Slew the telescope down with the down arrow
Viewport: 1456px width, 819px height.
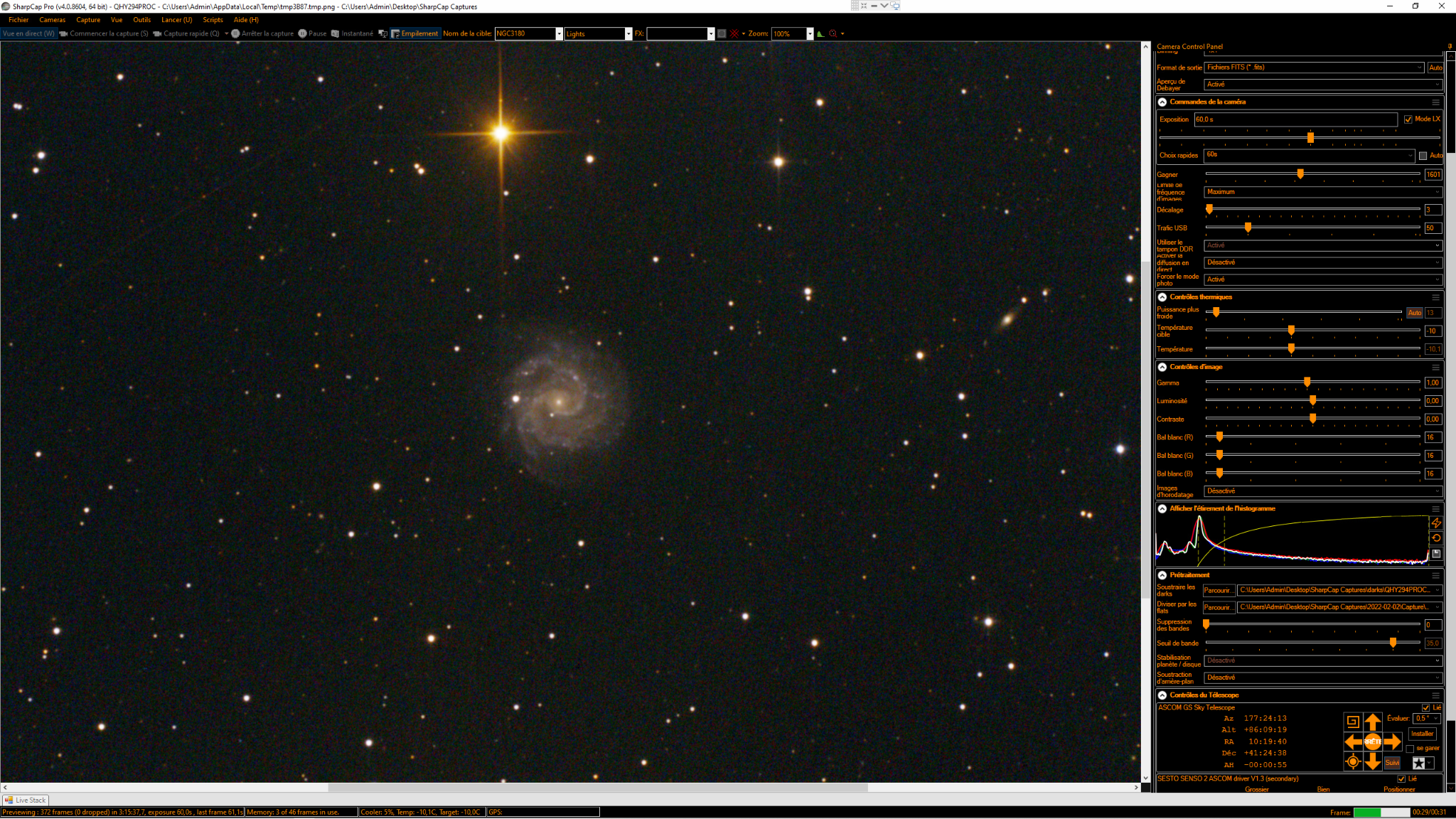(1373, 762)
